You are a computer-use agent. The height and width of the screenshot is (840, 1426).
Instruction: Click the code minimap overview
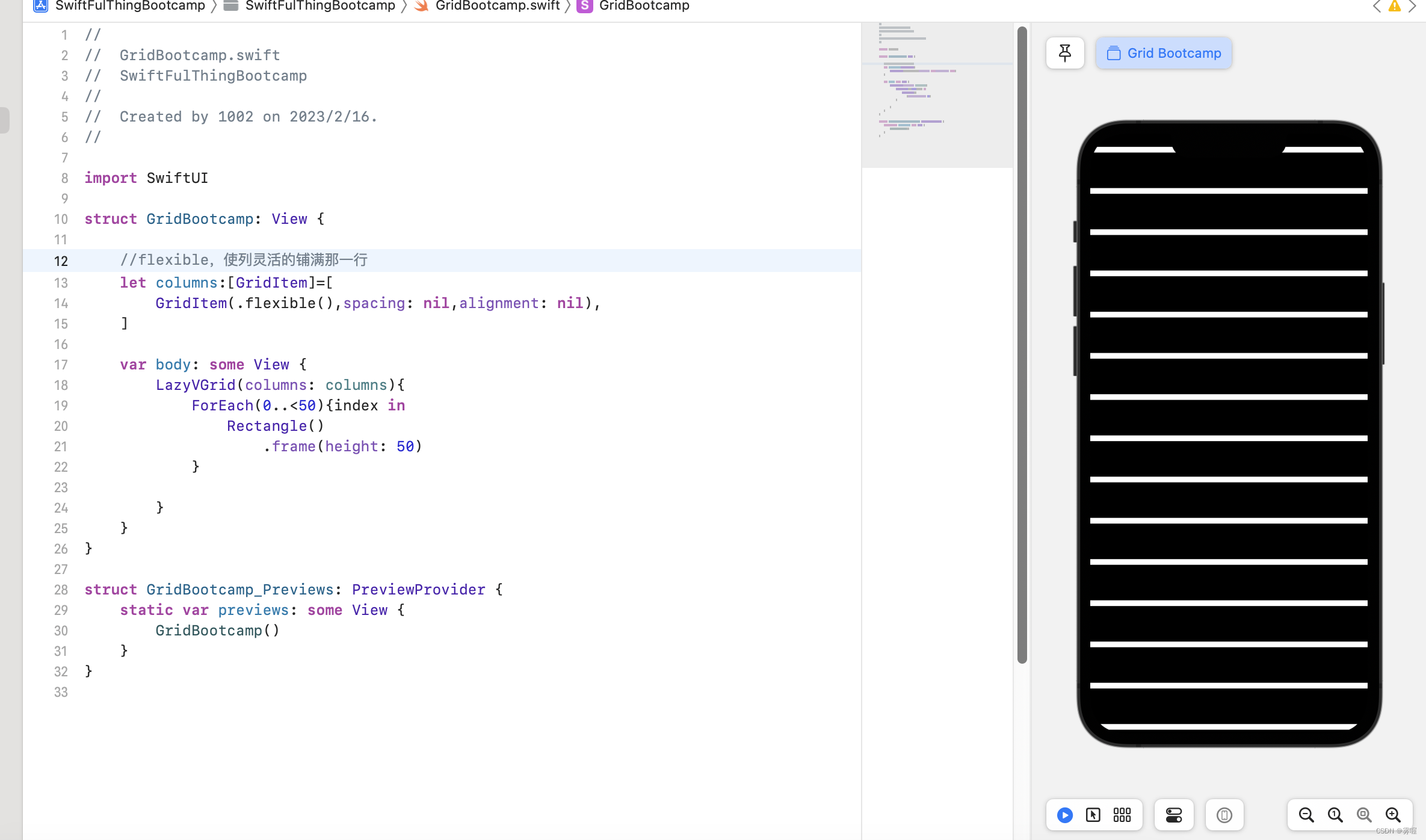936,95
